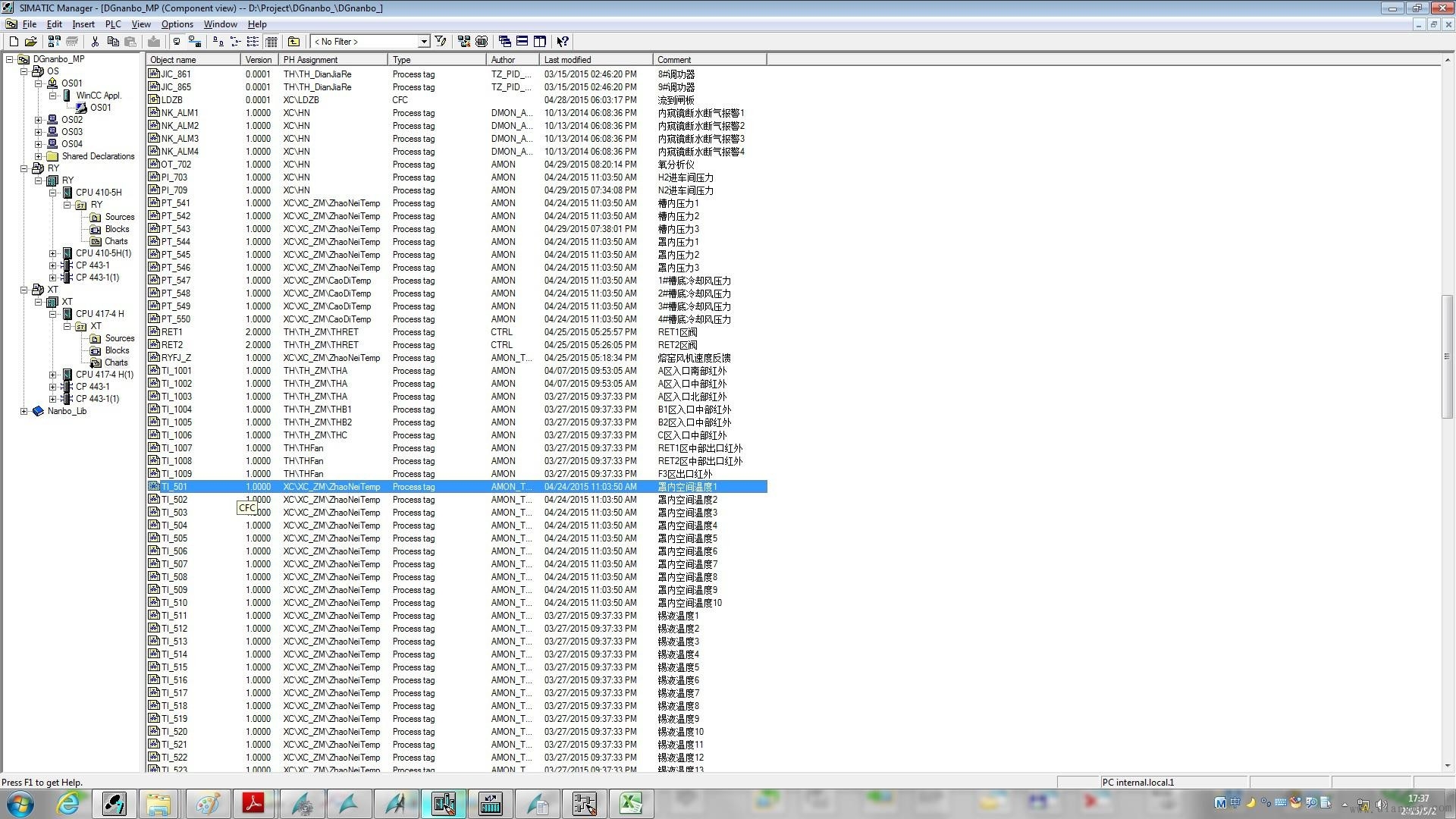
Task: Sort by Last modified column header
Action: click(x=596, y=60)
